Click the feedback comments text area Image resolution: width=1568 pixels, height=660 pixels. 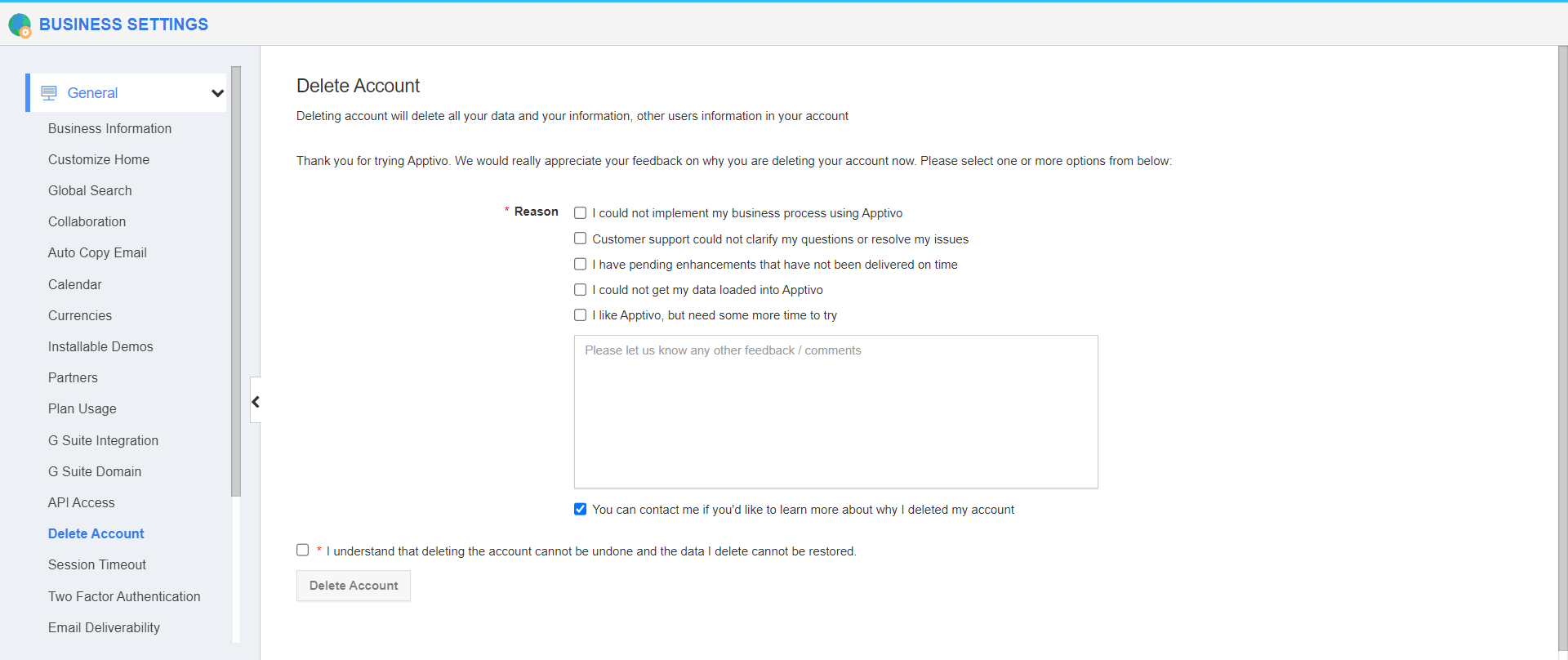835,411
